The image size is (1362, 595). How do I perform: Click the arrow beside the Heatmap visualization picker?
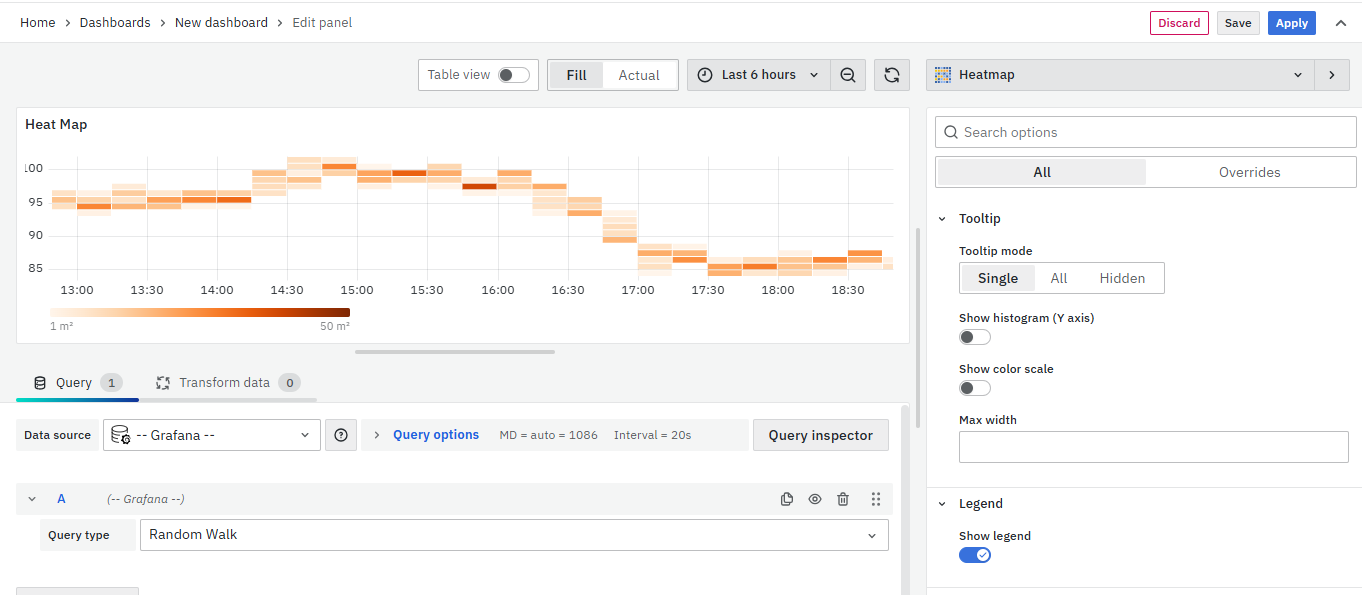pos(1331,75)
